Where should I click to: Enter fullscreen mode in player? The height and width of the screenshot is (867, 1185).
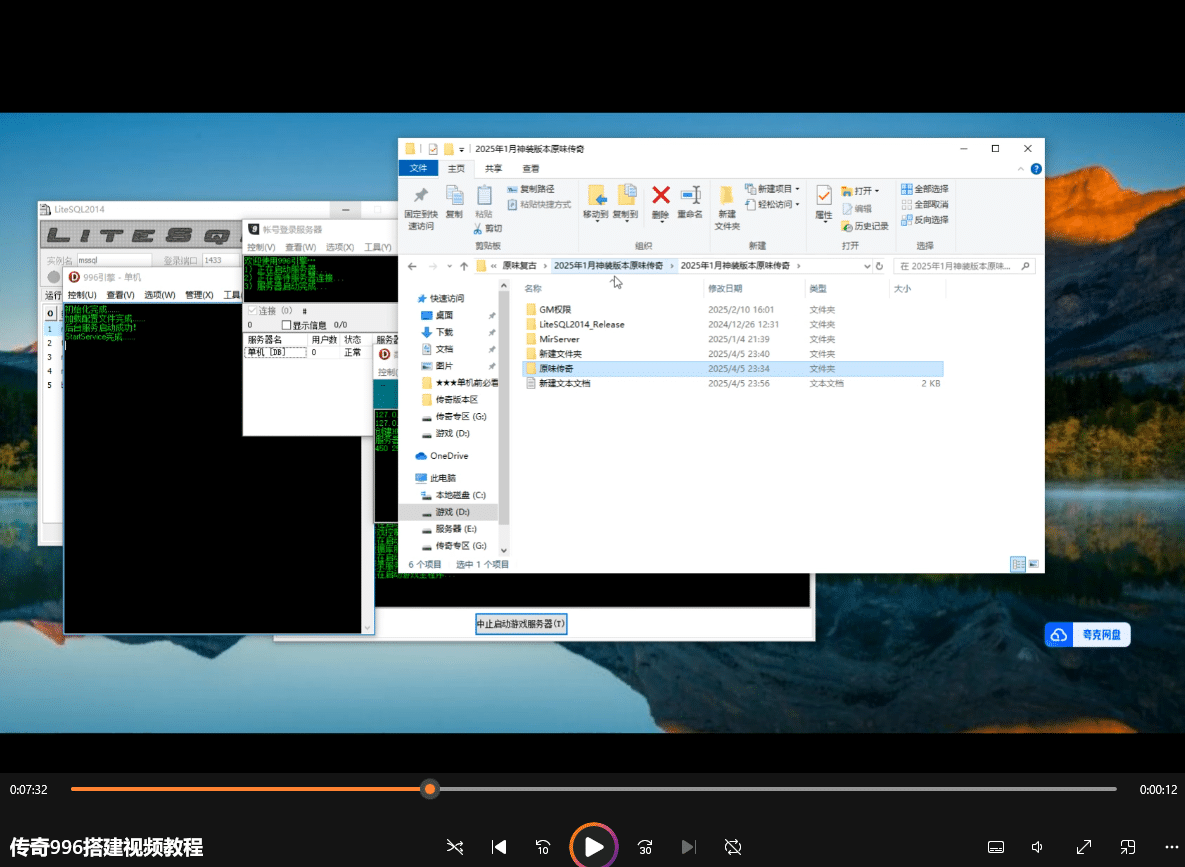point(1084,847)
